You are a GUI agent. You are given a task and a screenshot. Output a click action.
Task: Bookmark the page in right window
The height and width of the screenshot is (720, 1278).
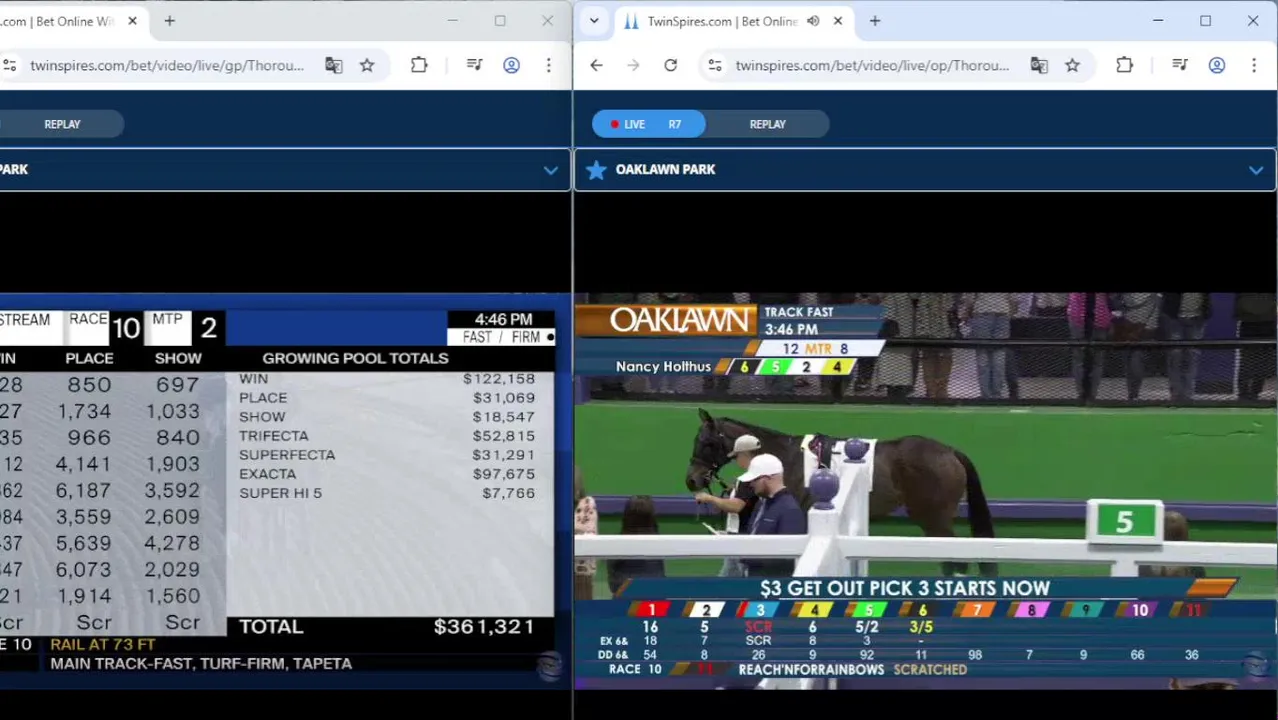[1072, 65]
